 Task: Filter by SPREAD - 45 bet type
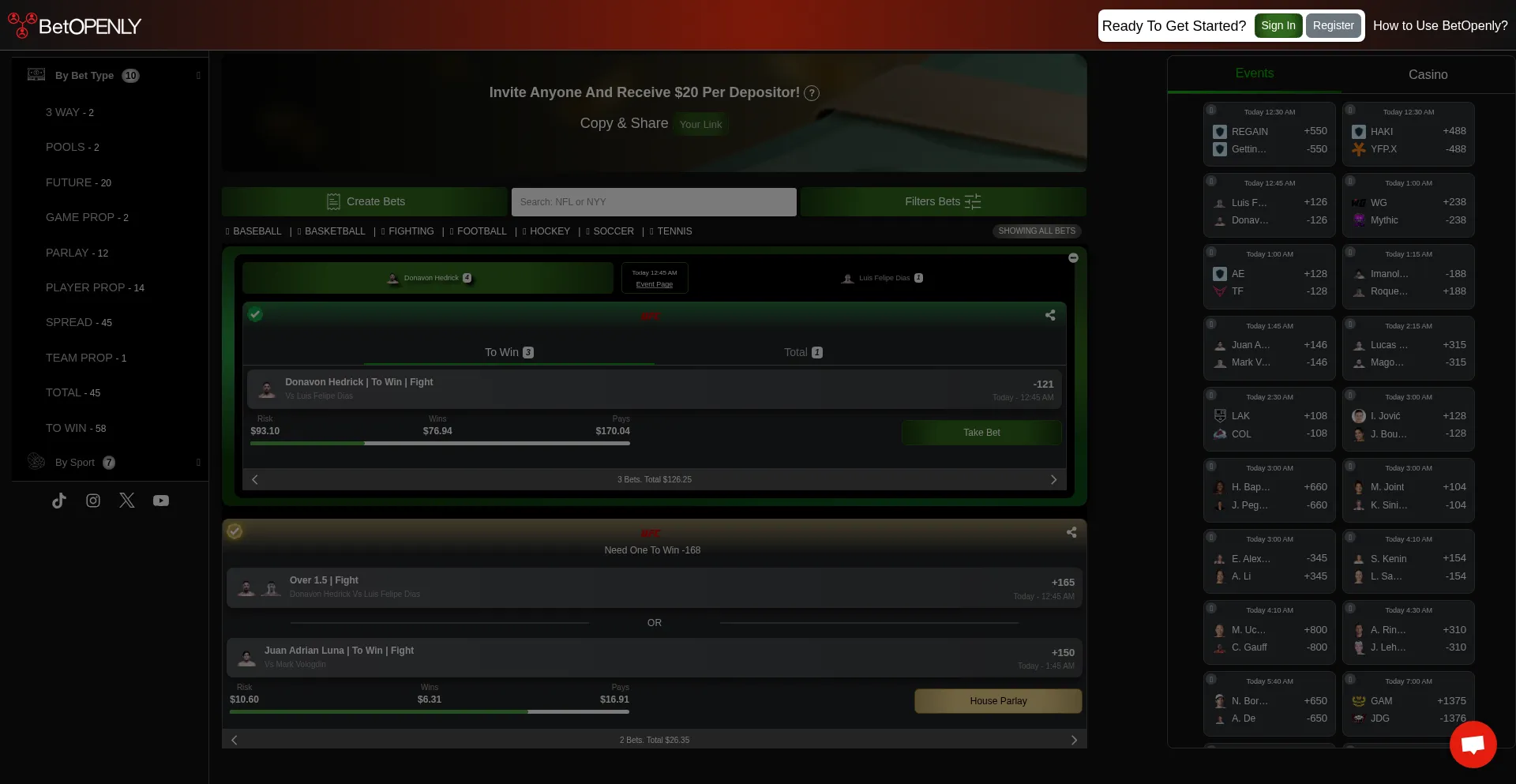pyautogui.click(x=79, y=323)
